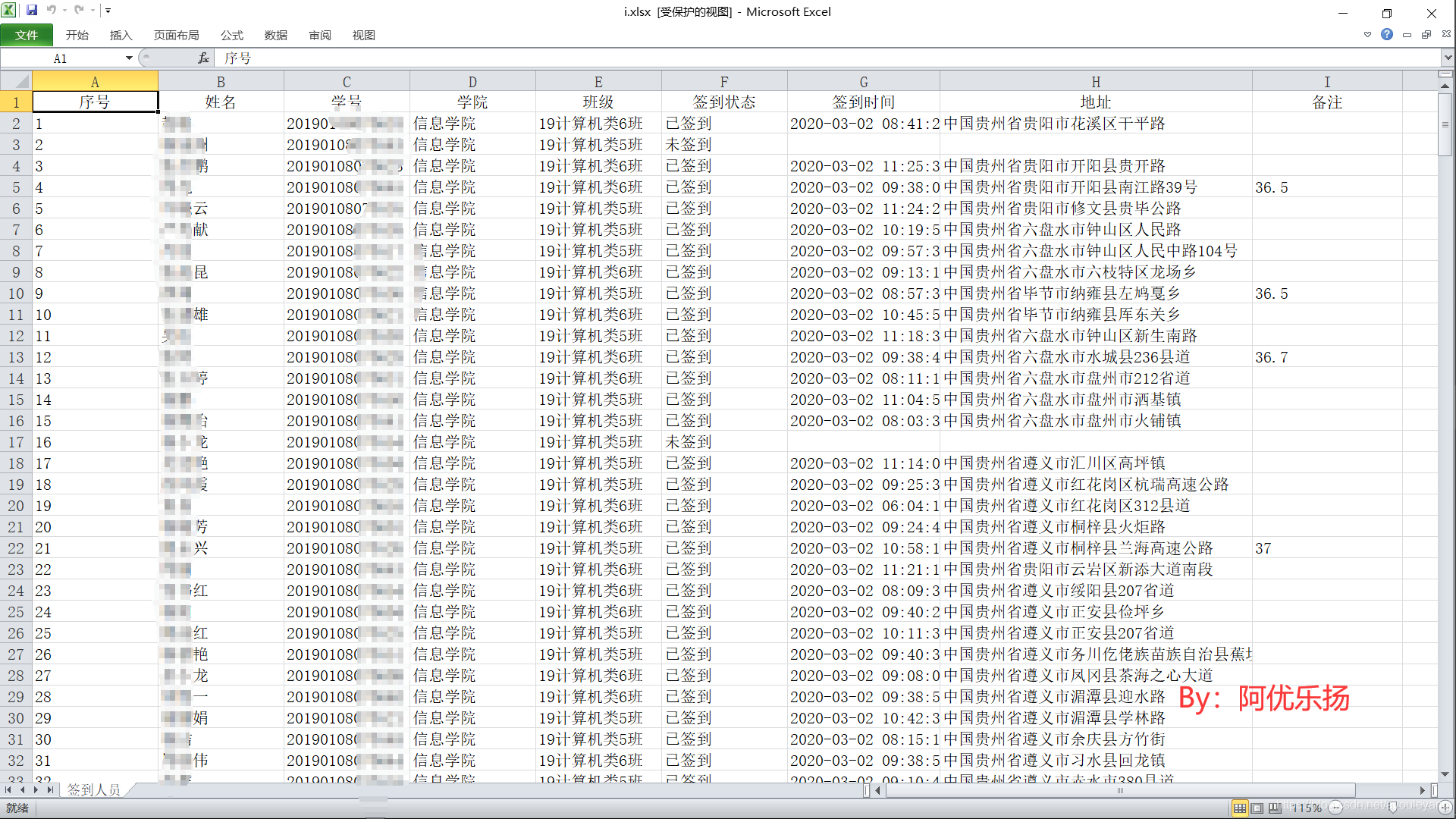Click the vertical scrollbar down arrow
This screenshot has height=819, width=1456.
tap(1445, 774)
